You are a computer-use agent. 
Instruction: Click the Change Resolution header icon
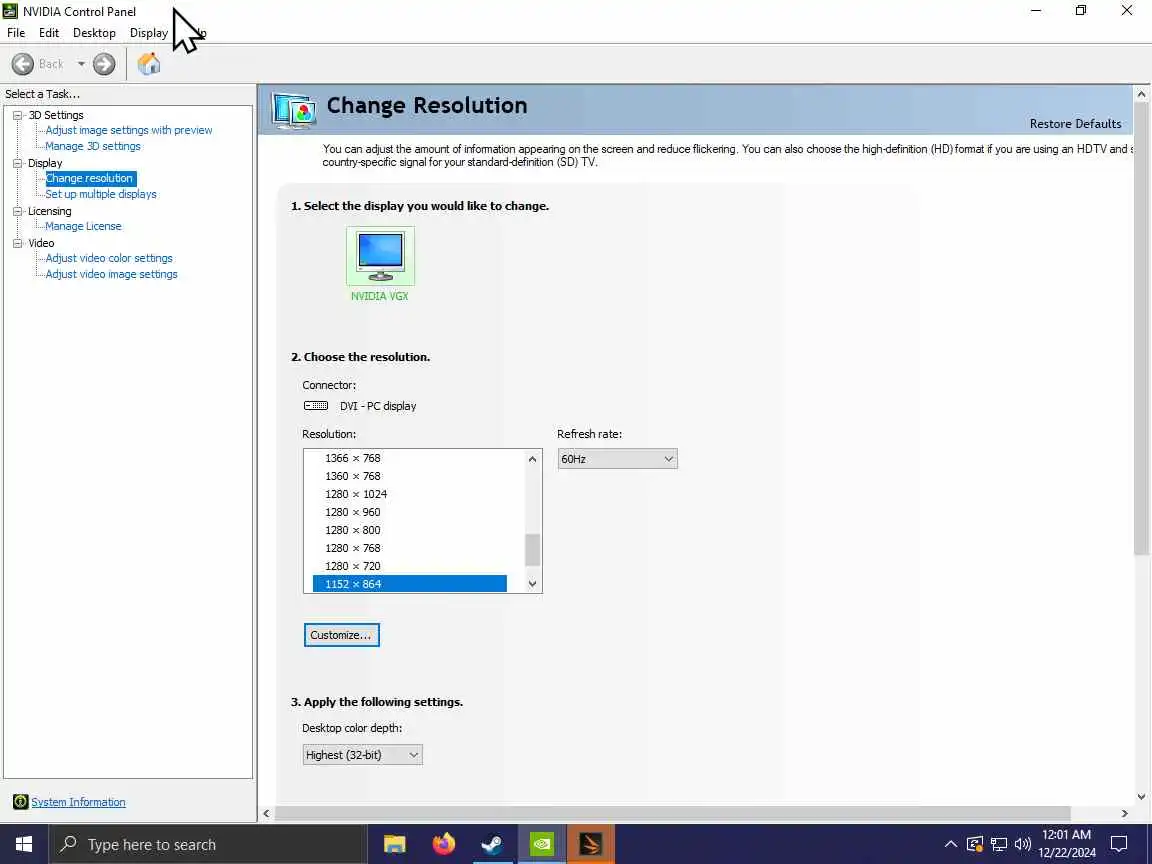point(294,110)
